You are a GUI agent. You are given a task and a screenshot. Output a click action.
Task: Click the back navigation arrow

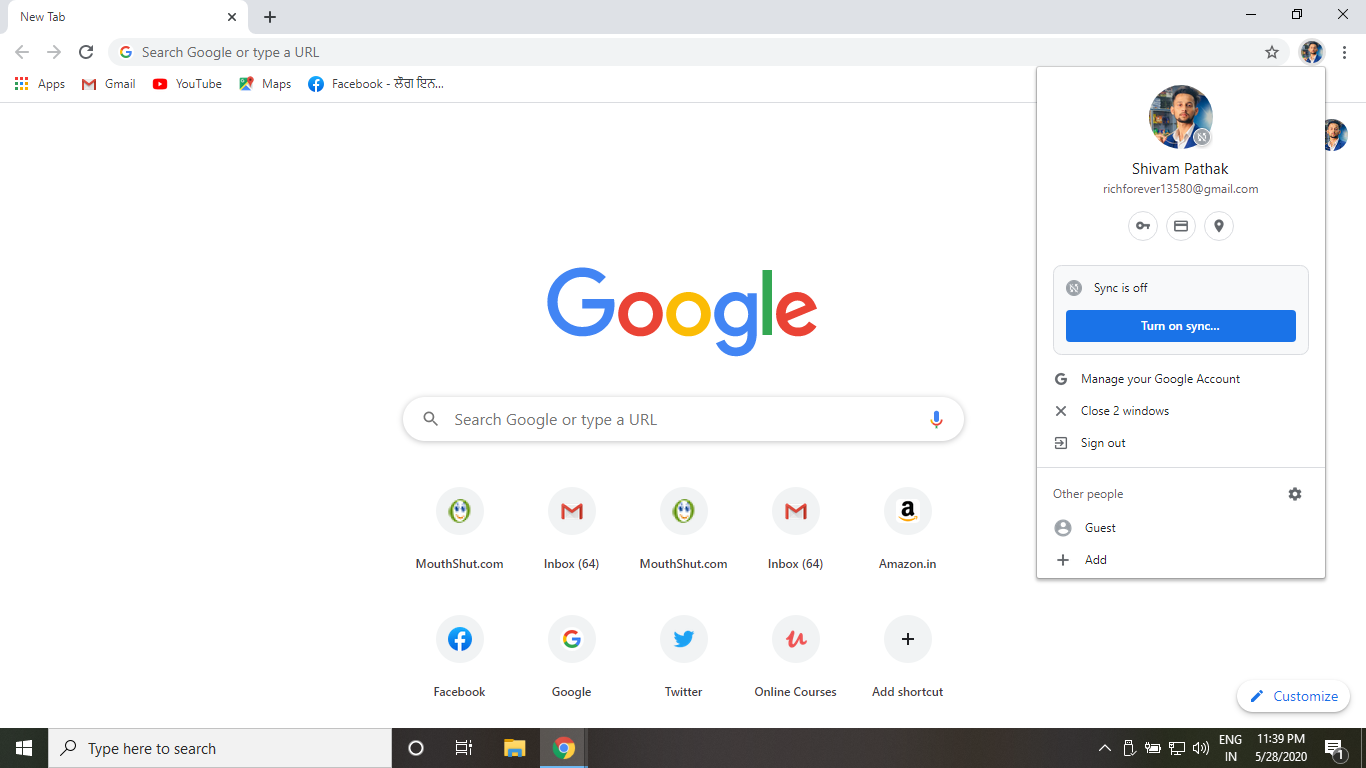(22, 52)
